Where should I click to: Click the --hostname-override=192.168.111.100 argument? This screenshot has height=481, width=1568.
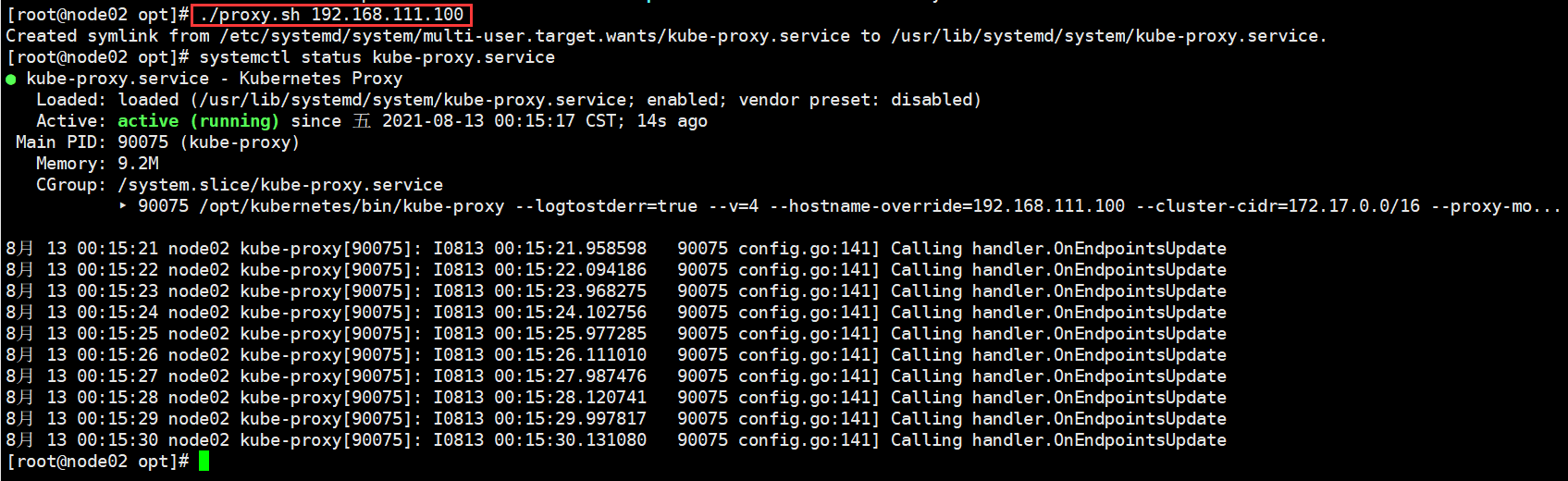(x=947, y=206)
